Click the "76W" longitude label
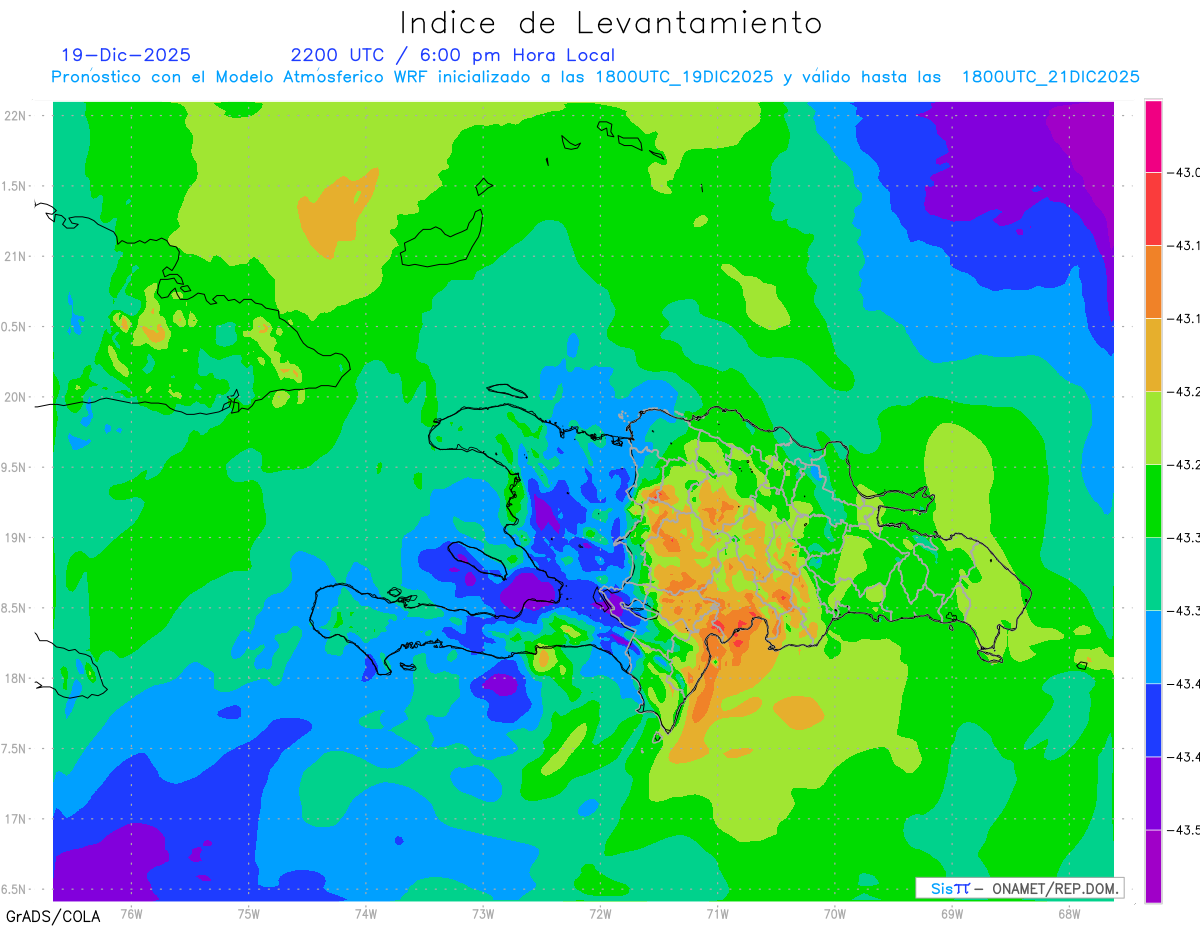This screenshot has width=1200, height=927. tap(132, 912)
